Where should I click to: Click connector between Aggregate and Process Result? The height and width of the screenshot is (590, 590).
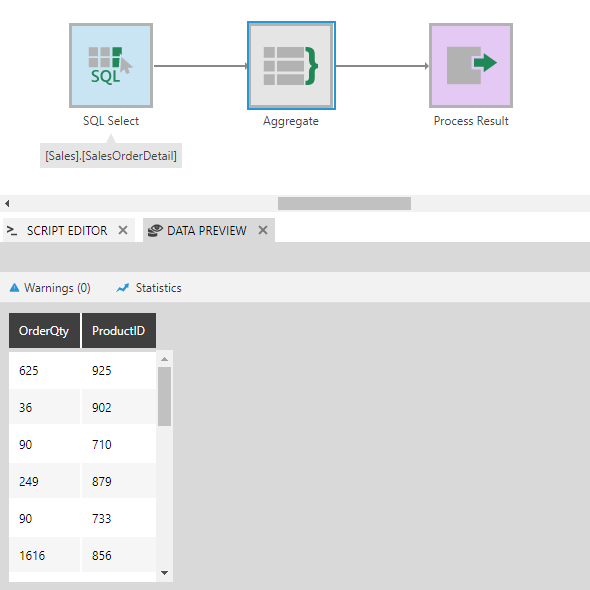(x=382, y=66)
